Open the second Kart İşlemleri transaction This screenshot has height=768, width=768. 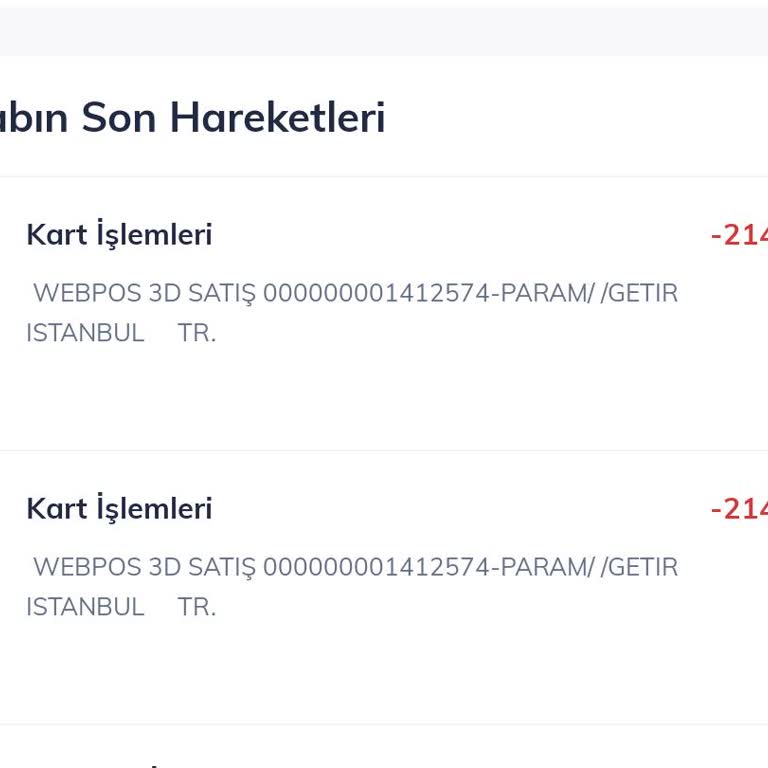(119, 509)
